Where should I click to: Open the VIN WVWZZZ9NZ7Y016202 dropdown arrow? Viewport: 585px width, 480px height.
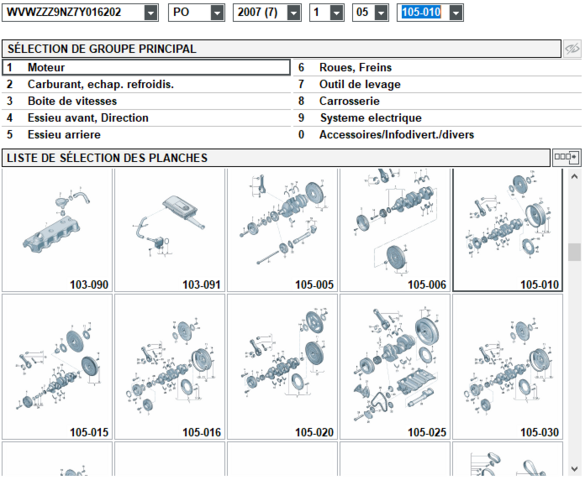(x=151, y=13)
